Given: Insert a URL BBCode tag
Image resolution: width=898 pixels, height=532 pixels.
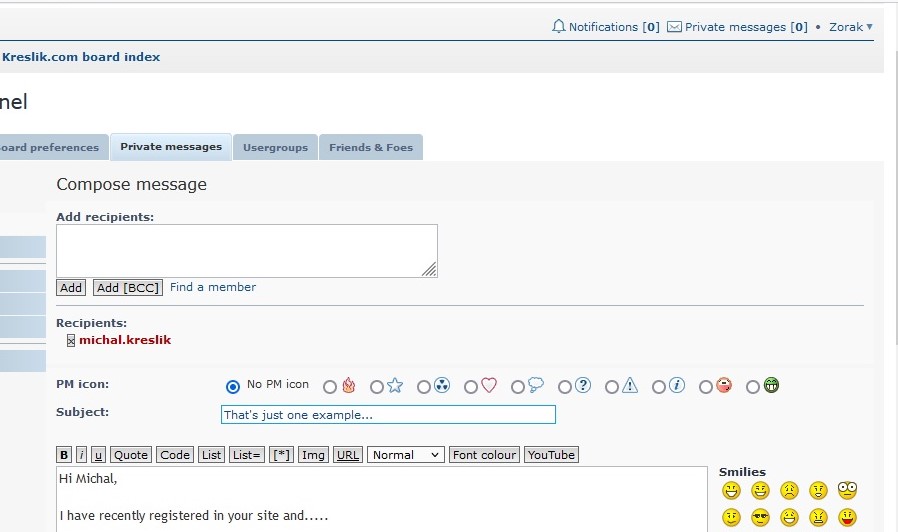Looking at the screenshot, I should tap(348, 455).
